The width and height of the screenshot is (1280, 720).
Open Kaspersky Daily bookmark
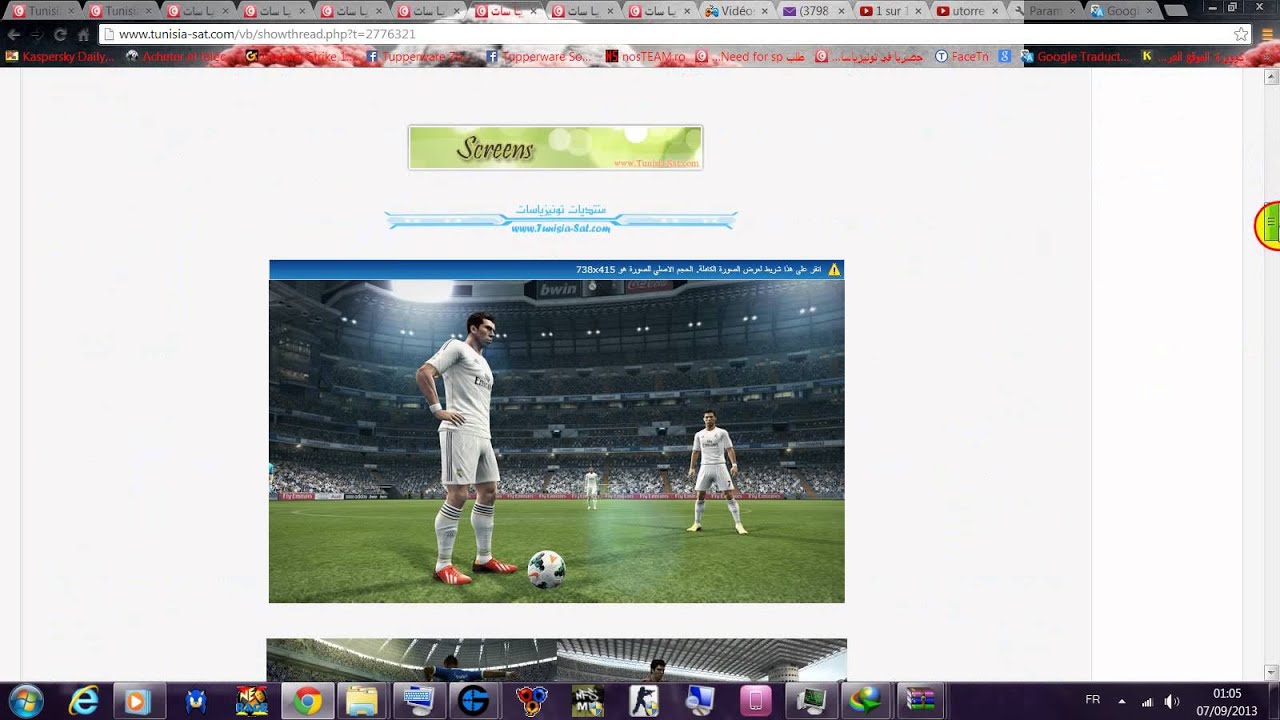[x=59, y=57]
